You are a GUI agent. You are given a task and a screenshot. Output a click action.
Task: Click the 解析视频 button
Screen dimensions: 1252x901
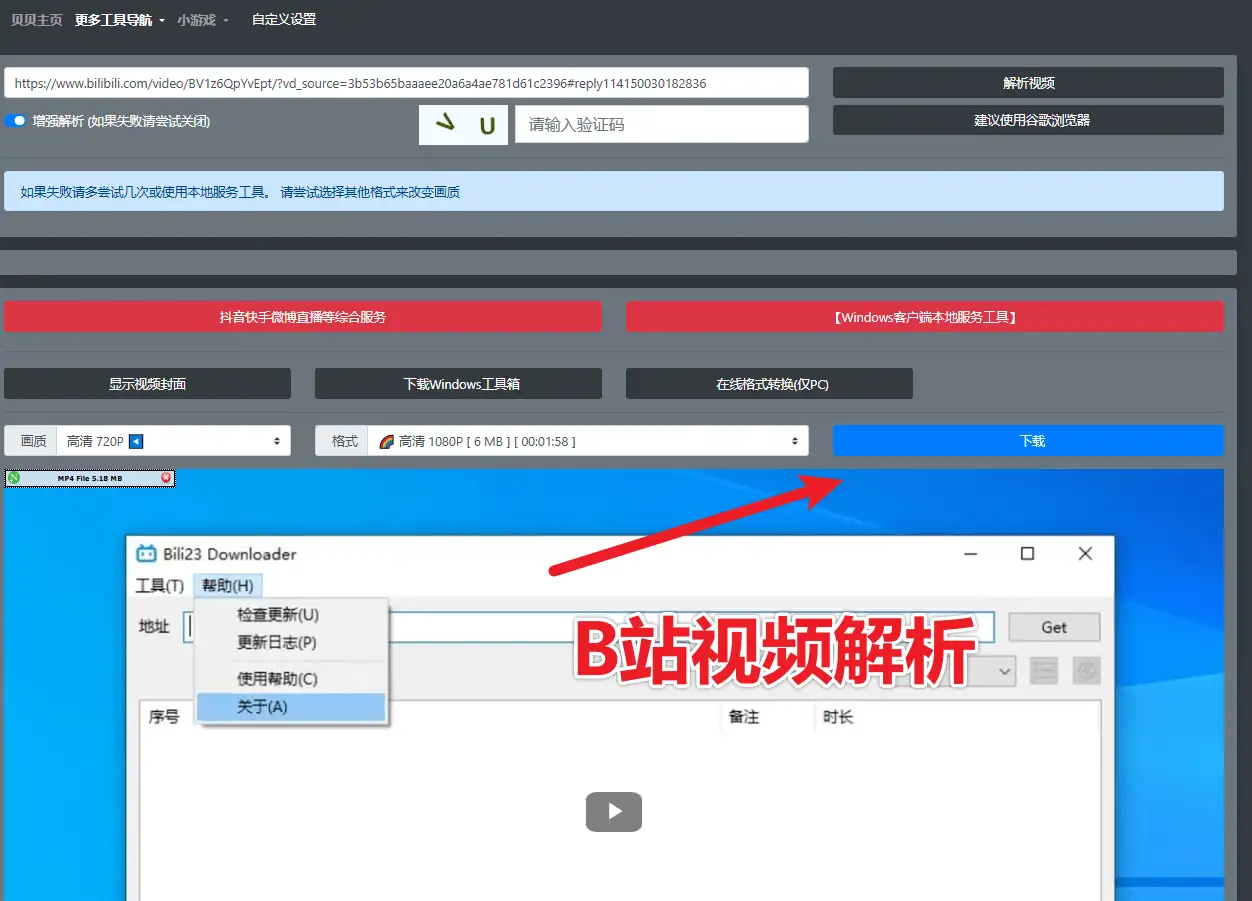pyautogui.click(x=1028, y=83)
